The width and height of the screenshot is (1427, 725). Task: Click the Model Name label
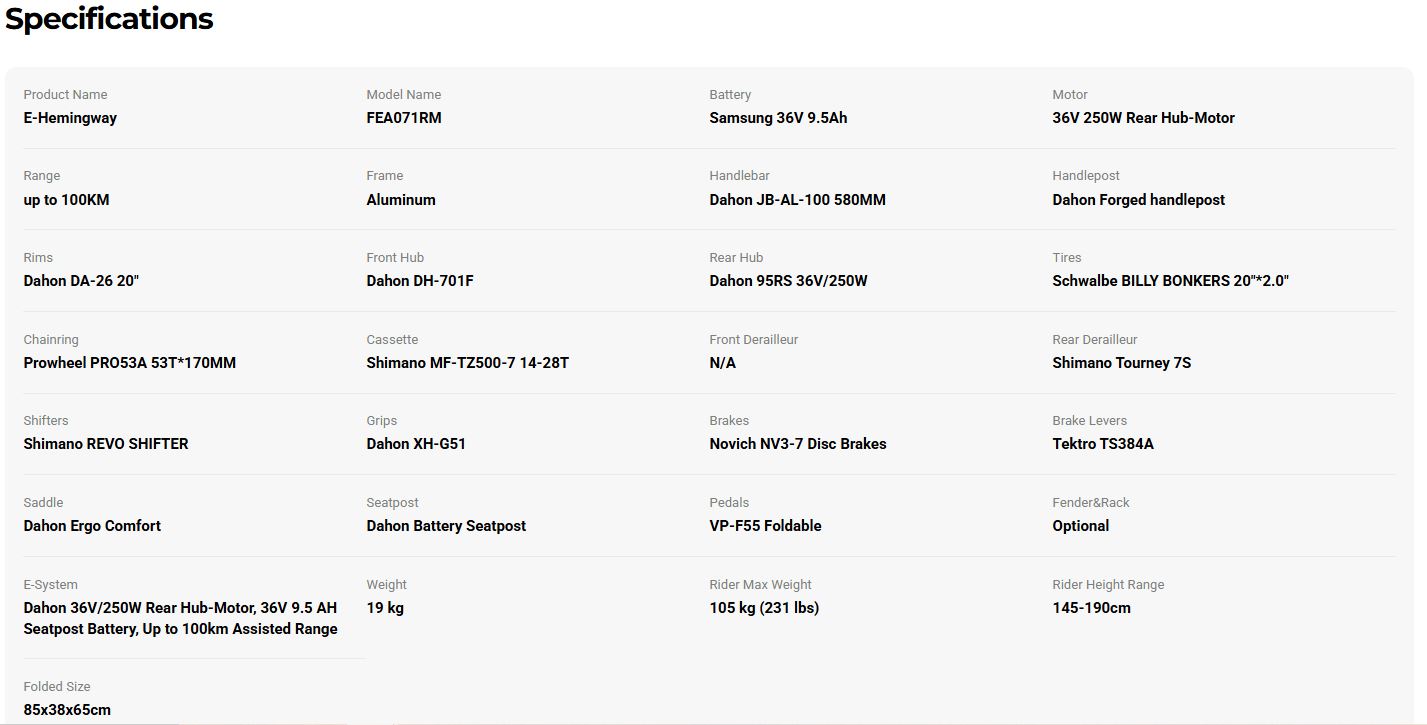tap(403, 95)
